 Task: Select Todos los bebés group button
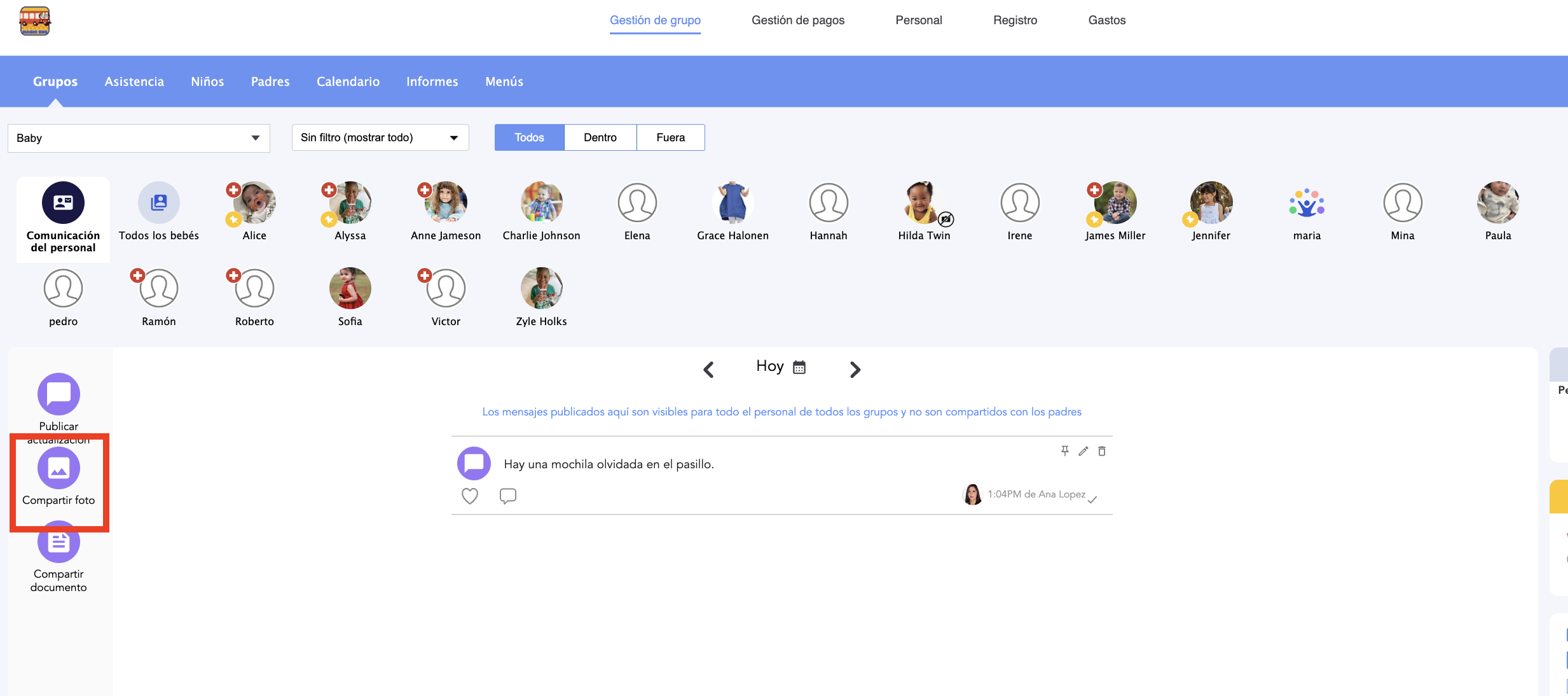click(158, 202)
